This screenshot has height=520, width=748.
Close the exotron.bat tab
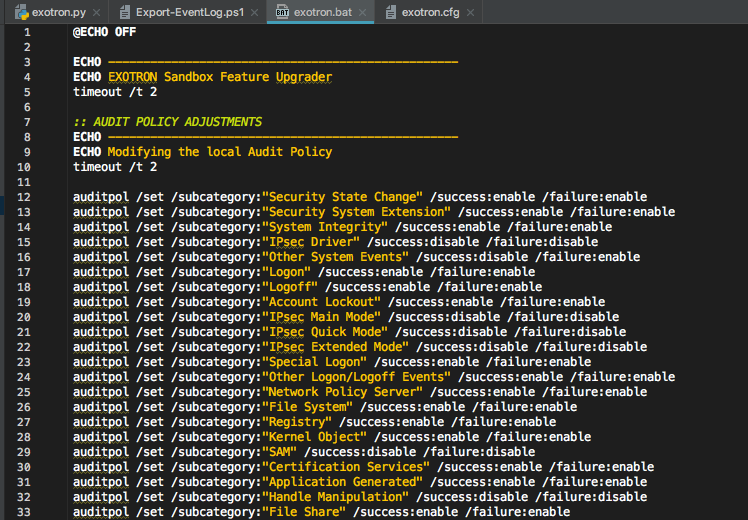click(363, 12)
